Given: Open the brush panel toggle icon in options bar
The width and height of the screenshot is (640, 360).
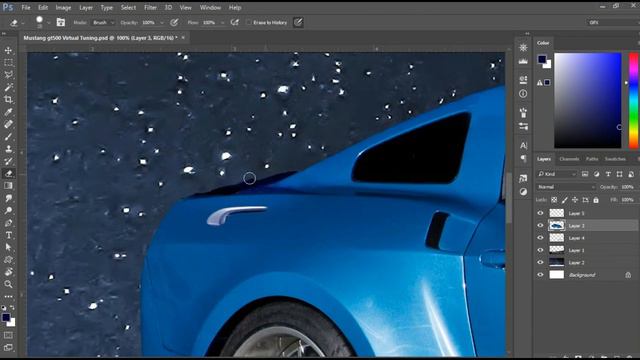Looking at the screenshot, I should (x=60, y=22).
